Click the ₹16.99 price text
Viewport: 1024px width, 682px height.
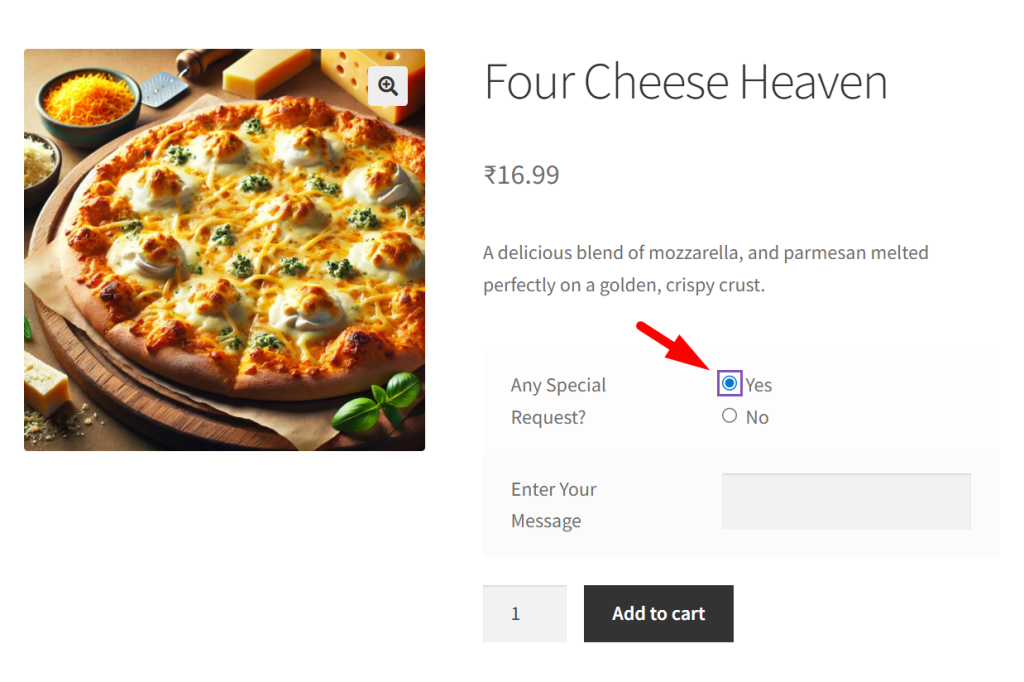(521, 176)
